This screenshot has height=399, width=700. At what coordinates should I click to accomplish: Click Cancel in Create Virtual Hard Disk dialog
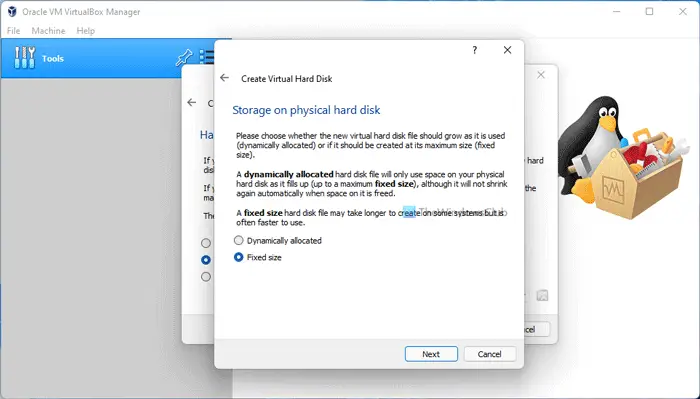point(490,354)
